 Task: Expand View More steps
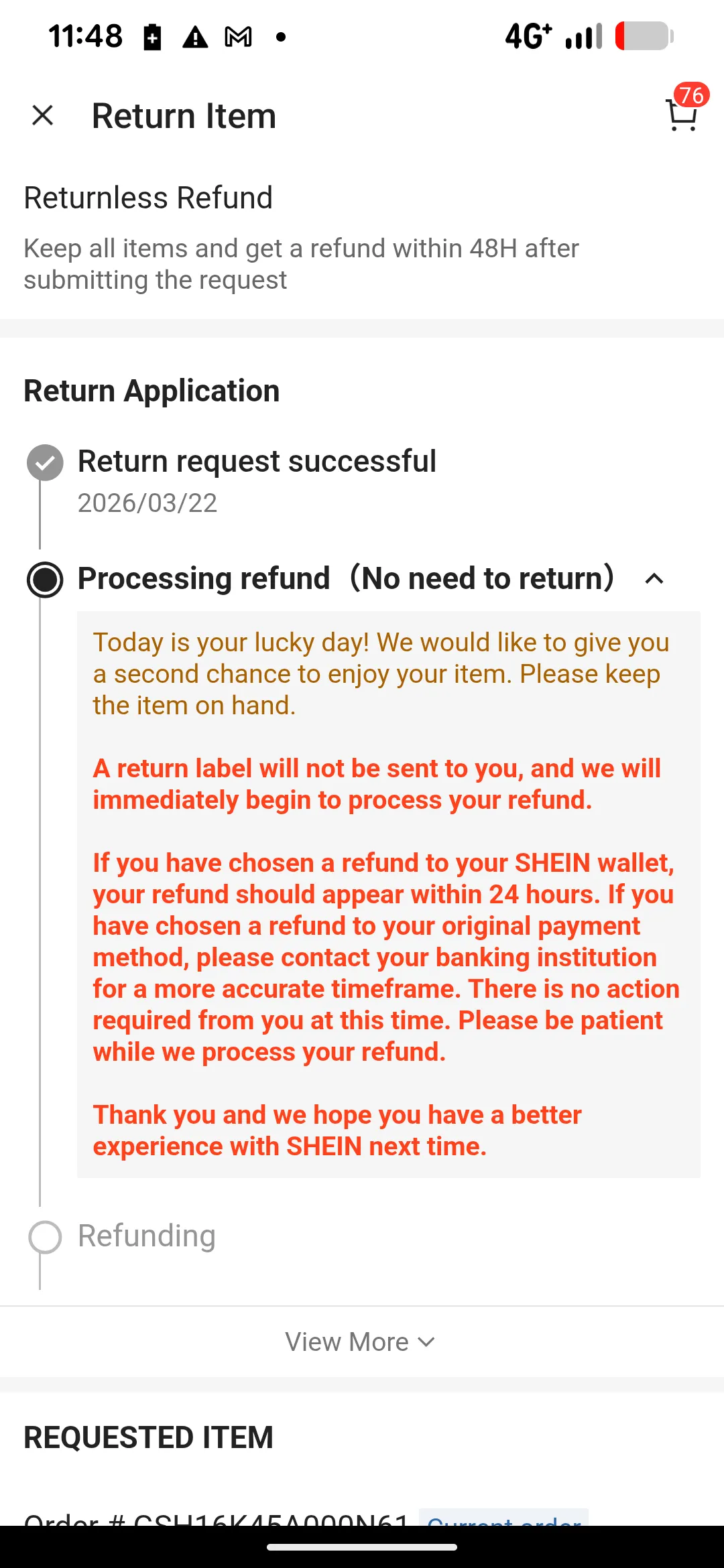coord(361,1342)
